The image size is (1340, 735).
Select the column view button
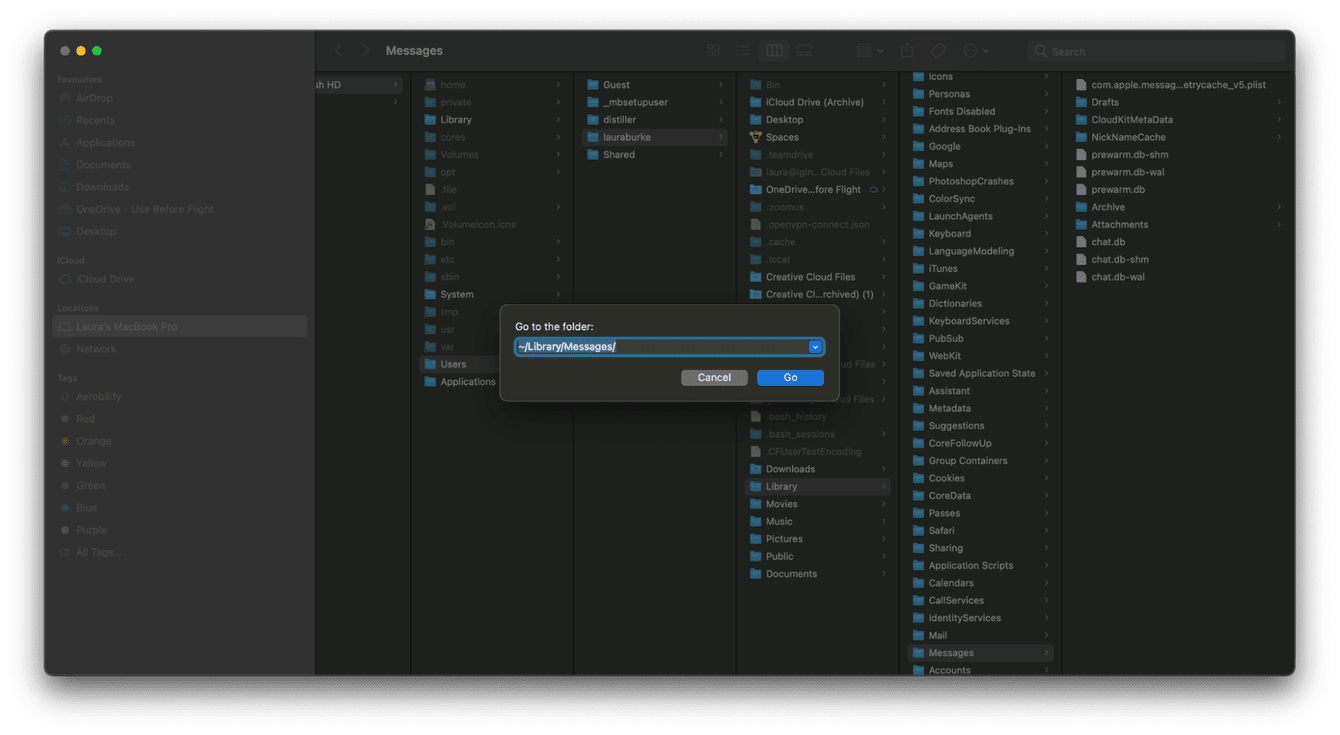point(774,51)
